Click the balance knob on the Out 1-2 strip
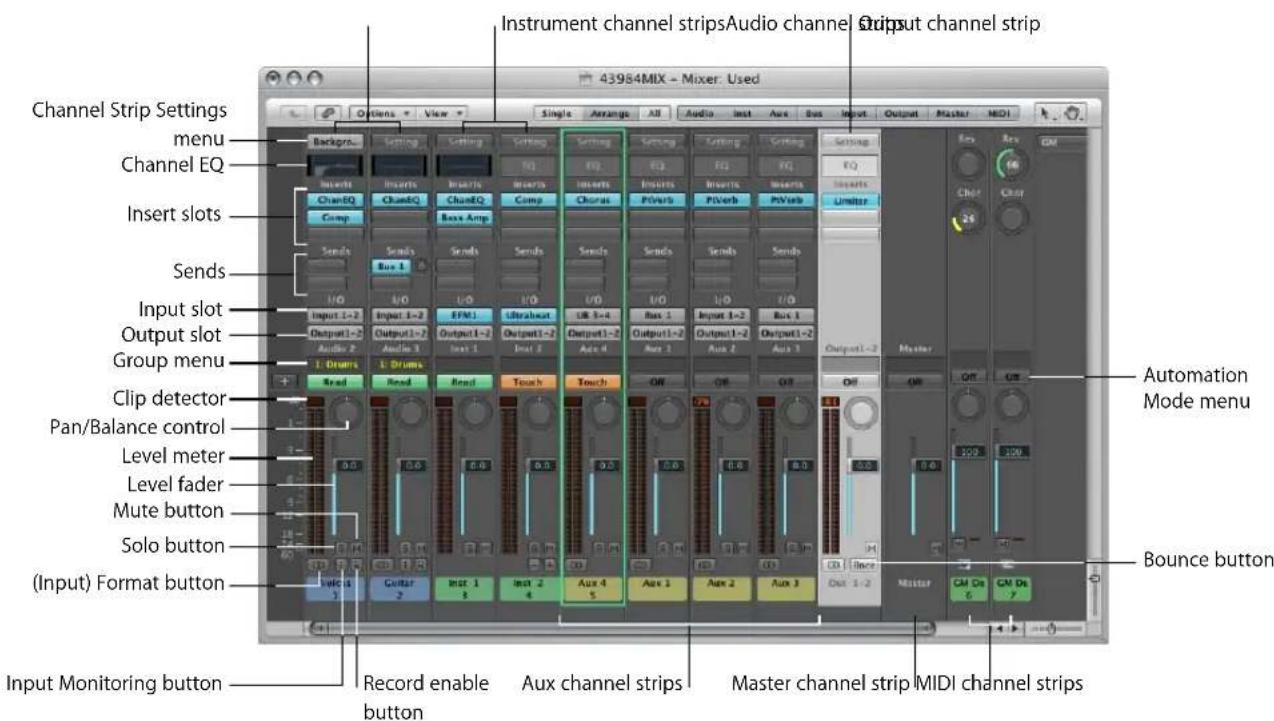The height and width of the screenshot is (721, 1274). [859, 413]
